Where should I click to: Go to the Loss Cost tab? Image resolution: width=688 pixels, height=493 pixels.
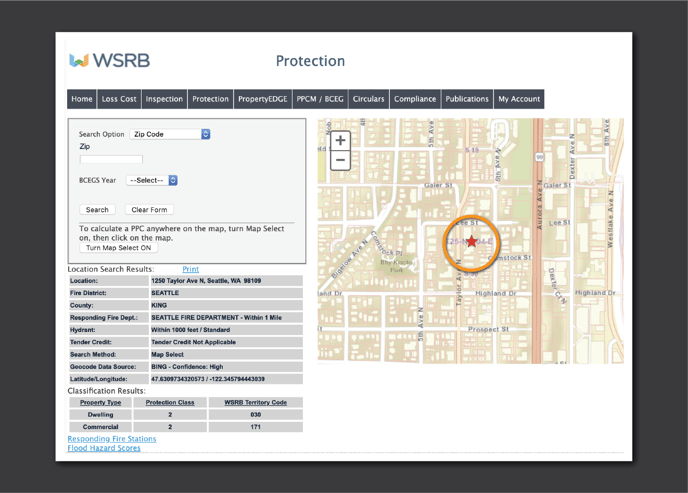[x=119, y=99]
